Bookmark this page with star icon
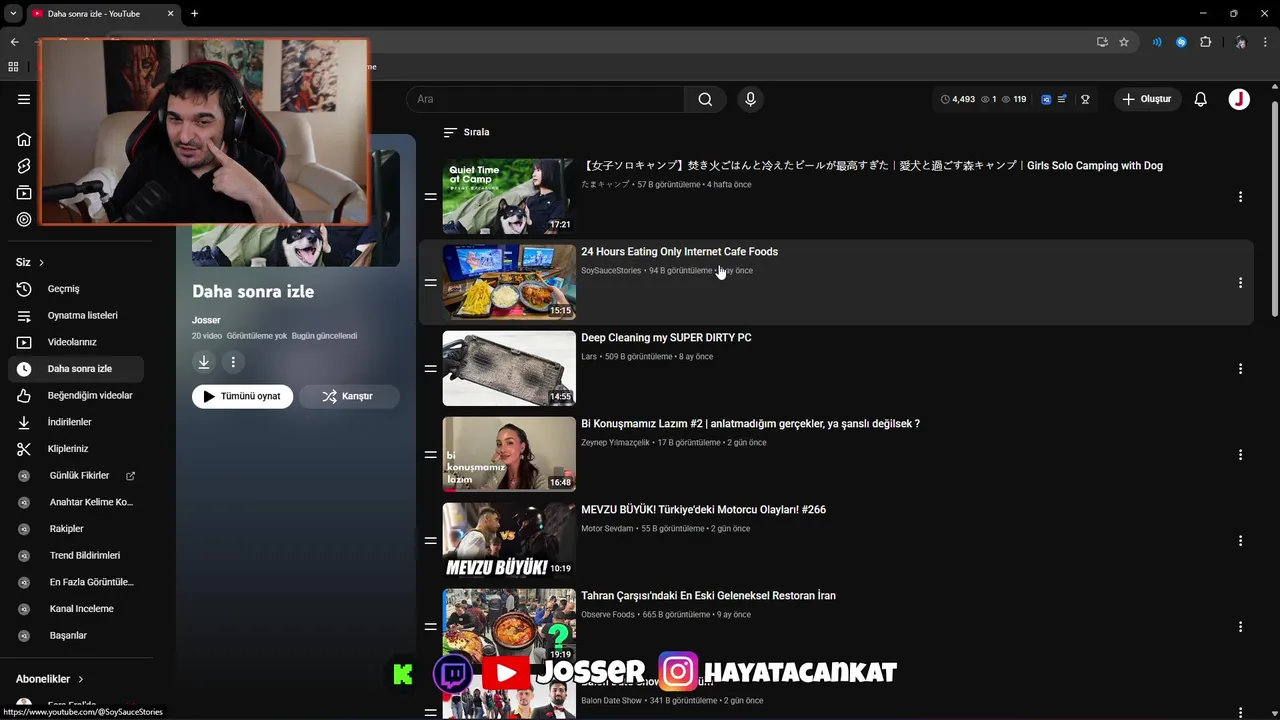1280x720 pixels. (1124, 42)
